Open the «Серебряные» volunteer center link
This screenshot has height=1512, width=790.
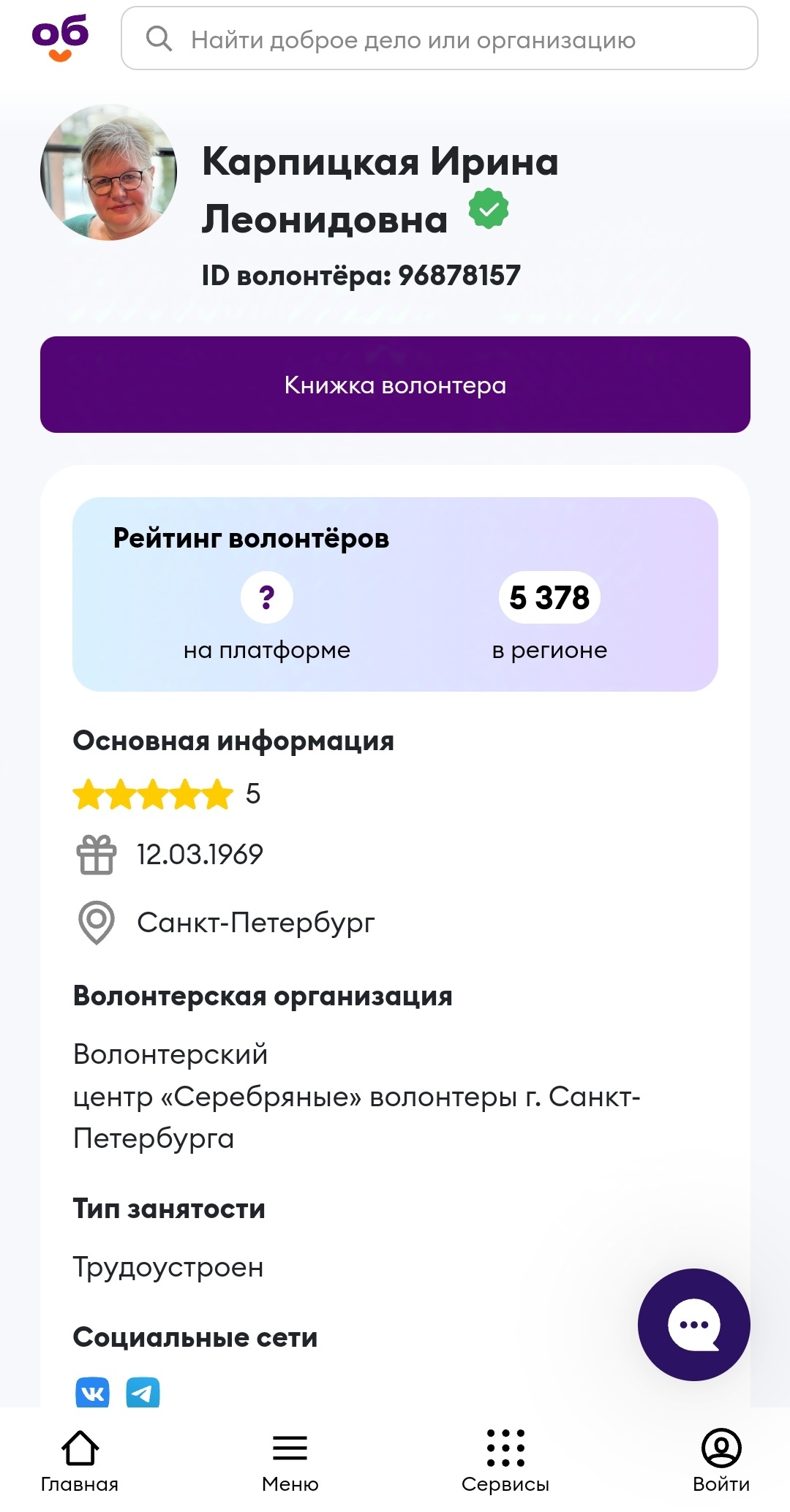356,1097
